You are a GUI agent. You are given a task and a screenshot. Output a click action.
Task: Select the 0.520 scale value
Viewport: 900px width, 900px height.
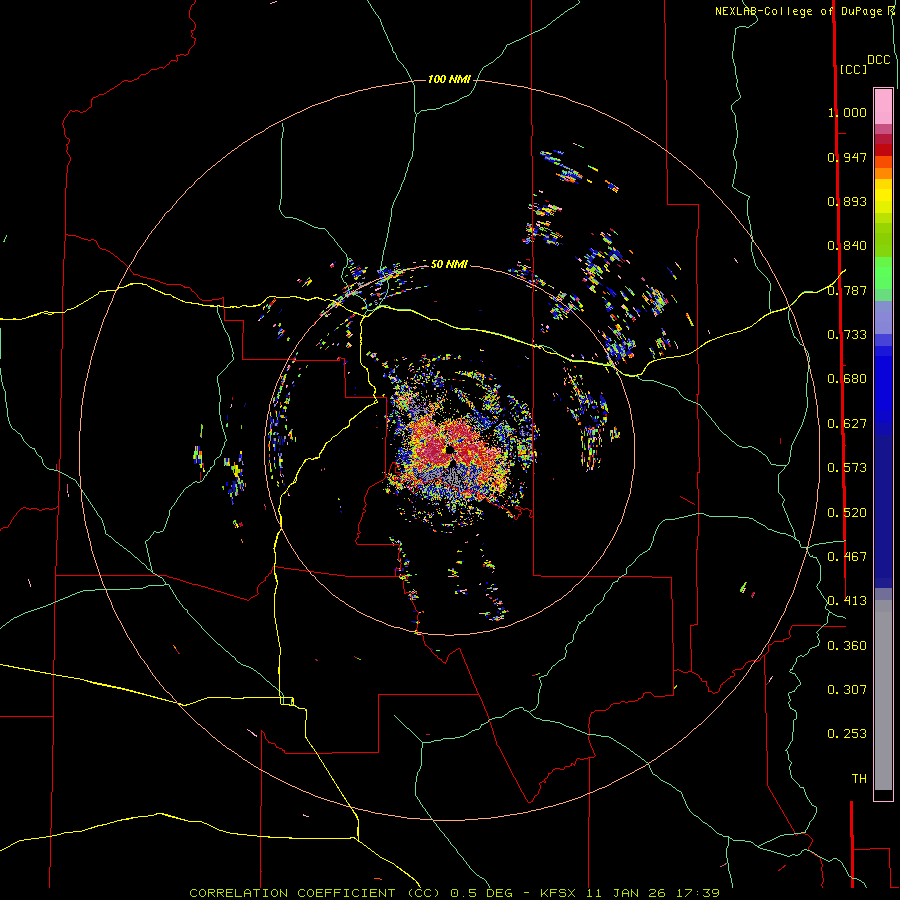click(847, 513)
